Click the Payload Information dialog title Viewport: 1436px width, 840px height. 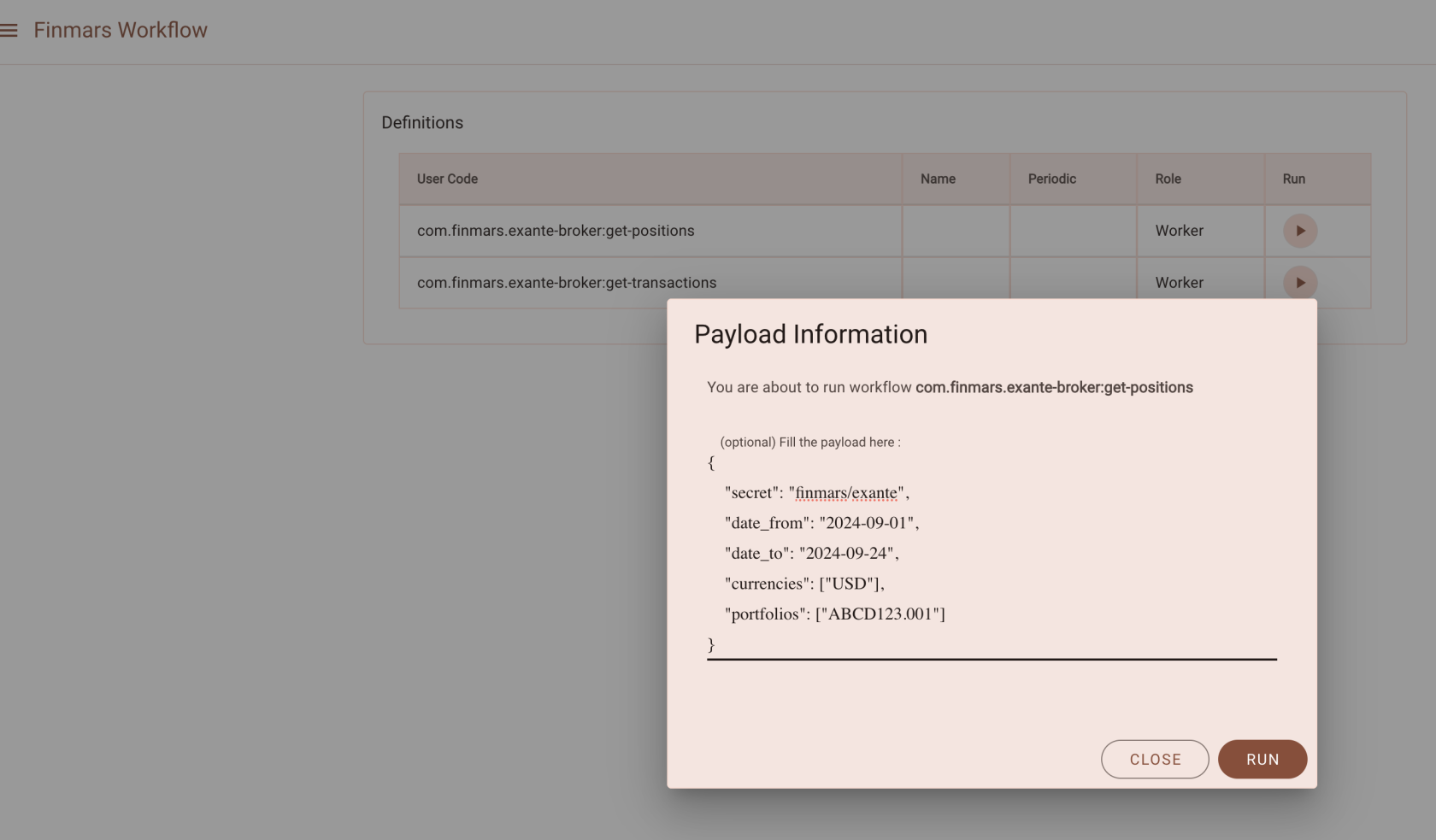[x=810, y=334]
